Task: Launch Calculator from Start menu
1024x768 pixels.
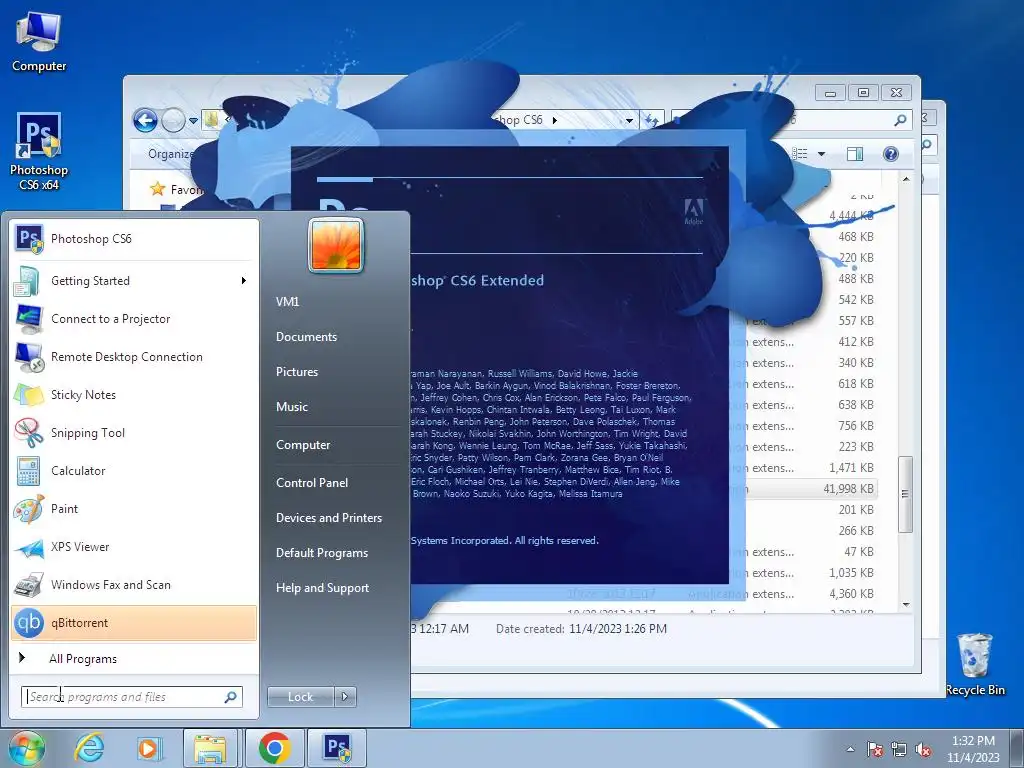Action: click(134, 470)
